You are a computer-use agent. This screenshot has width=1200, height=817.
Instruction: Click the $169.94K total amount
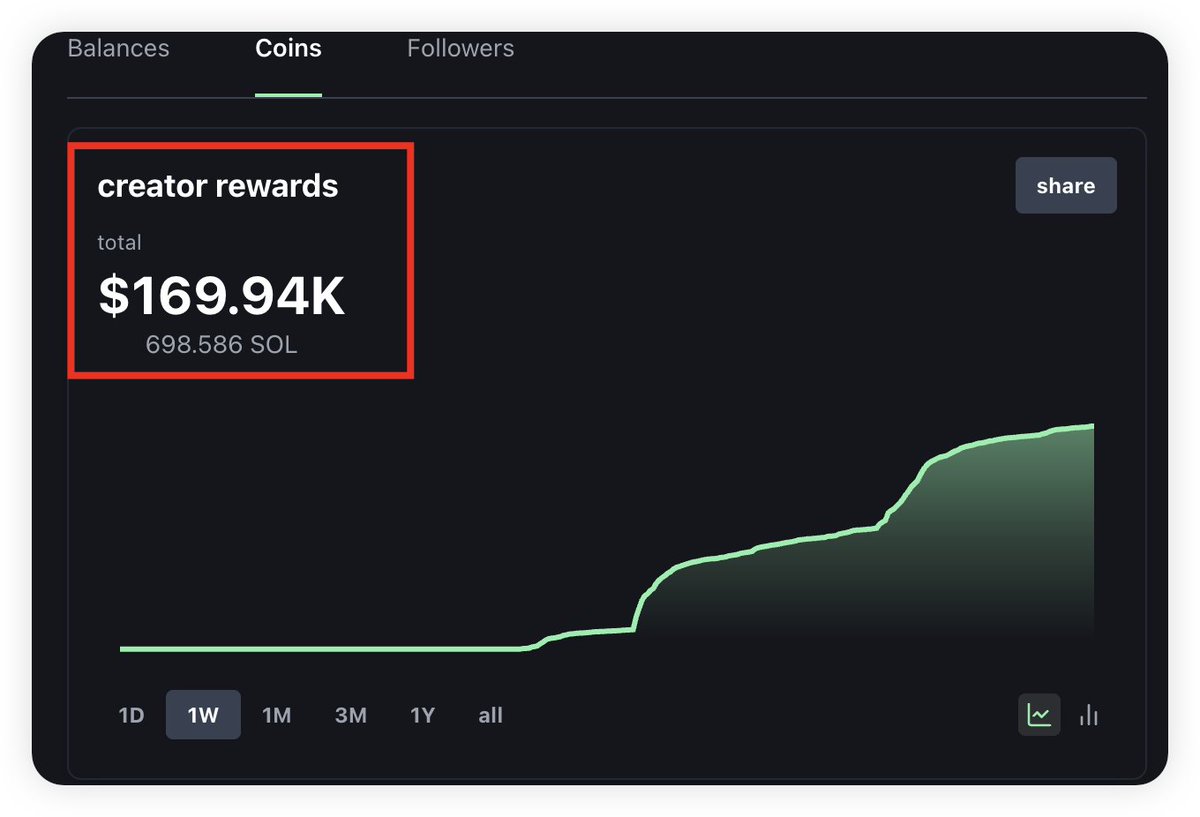click(x=221, y=297)
